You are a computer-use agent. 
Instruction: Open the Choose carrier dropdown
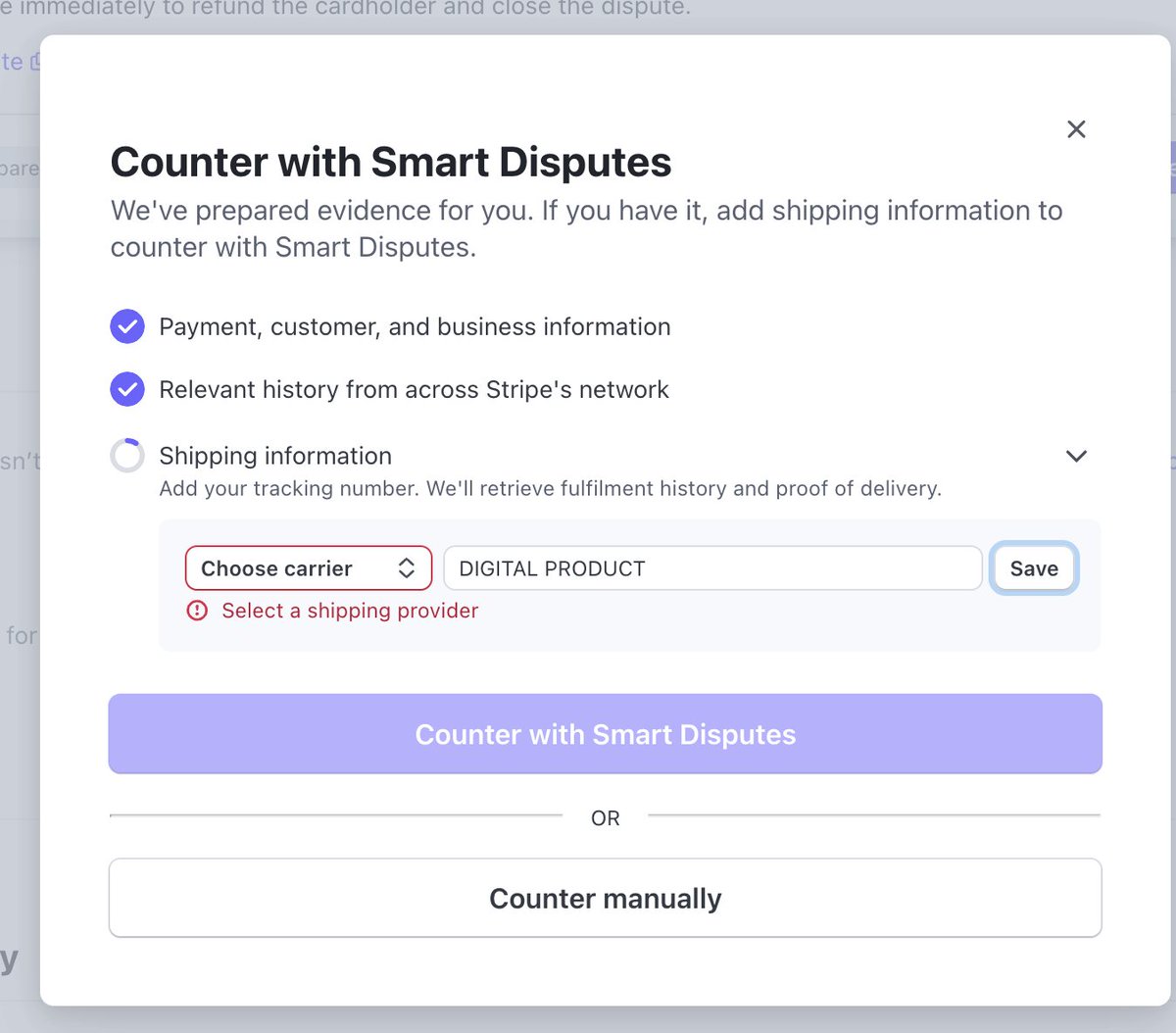coord(309,568)
